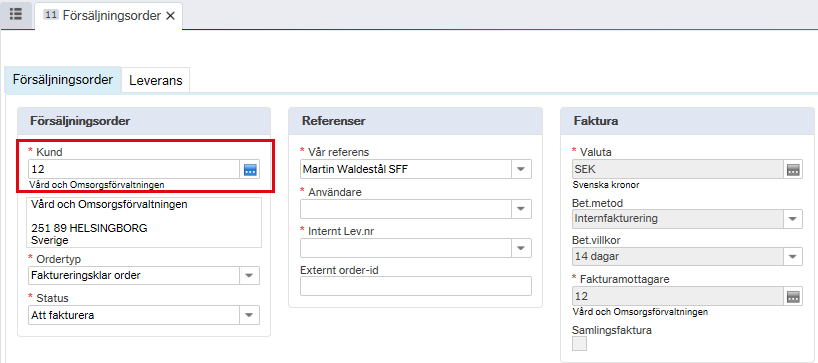The width and height of the screenshot is (818, 363).
Task: Open the Kund lookup button
Action: [250, 169]
